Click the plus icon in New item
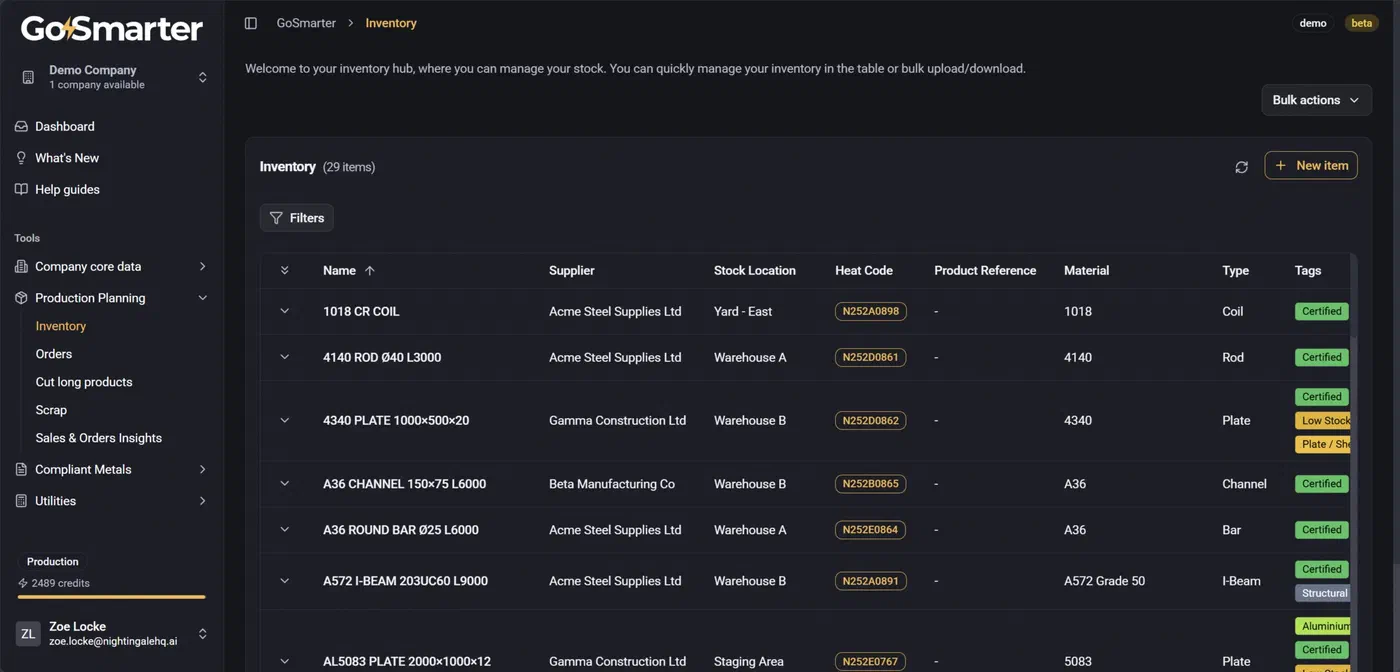1400x672 pixels. click(x=1281, y=165)
